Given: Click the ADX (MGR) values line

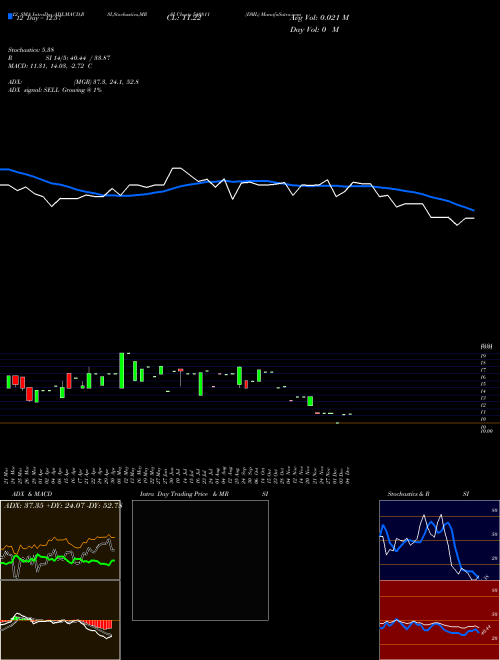Looking at the screenshot, I should click(x=73, y=82).
